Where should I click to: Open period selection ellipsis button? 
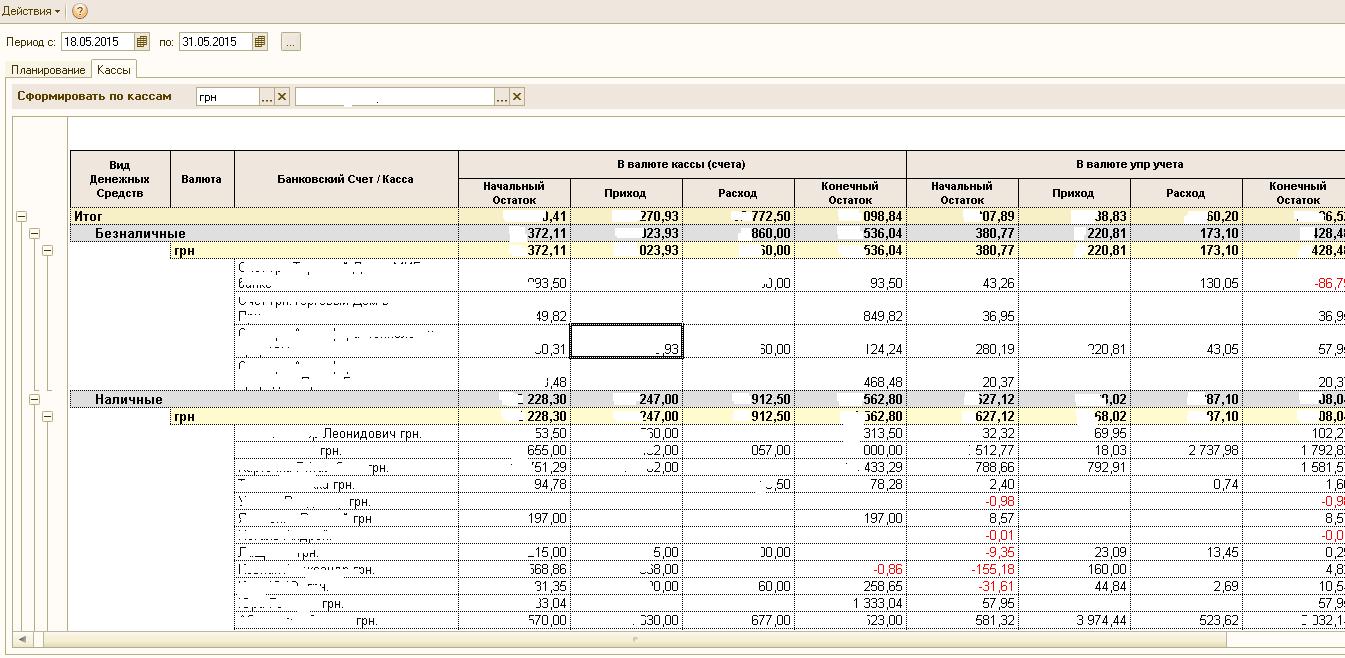click(290, 42)
